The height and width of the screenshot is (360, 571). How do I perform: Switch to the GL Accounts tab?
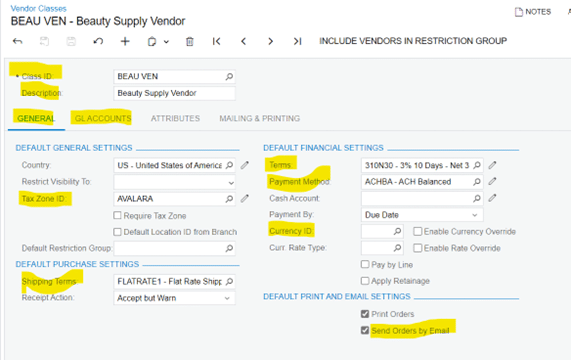(103, 119)
